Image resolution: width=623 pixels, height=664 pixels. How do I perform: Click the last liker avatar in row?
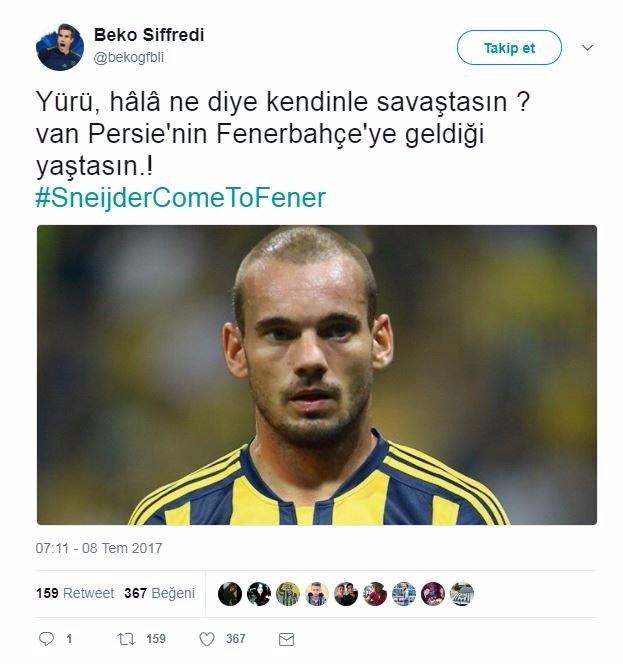tap(462, 594)
